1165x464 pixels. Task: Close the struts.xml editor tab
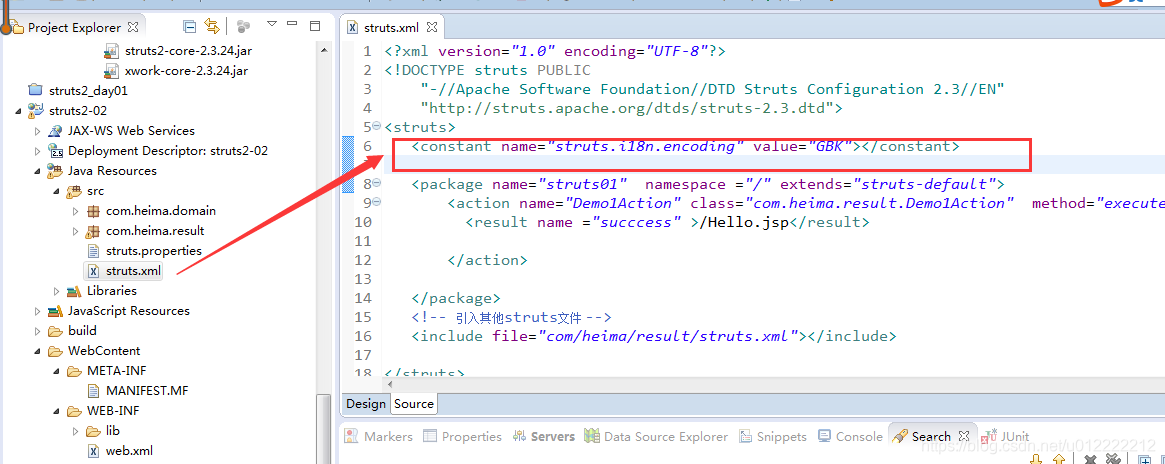coord(432,27)
